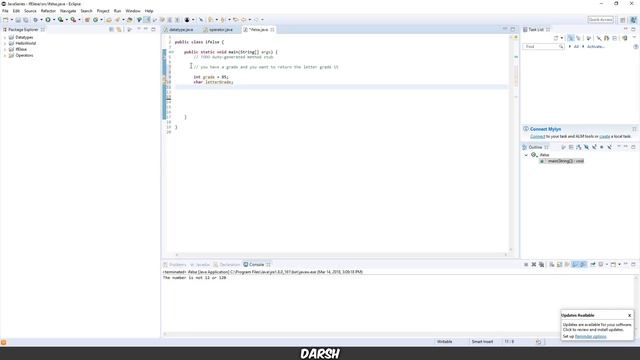Click the Open Perspective icon
Screen dimensions: 640x360
(x=623, y=20)
